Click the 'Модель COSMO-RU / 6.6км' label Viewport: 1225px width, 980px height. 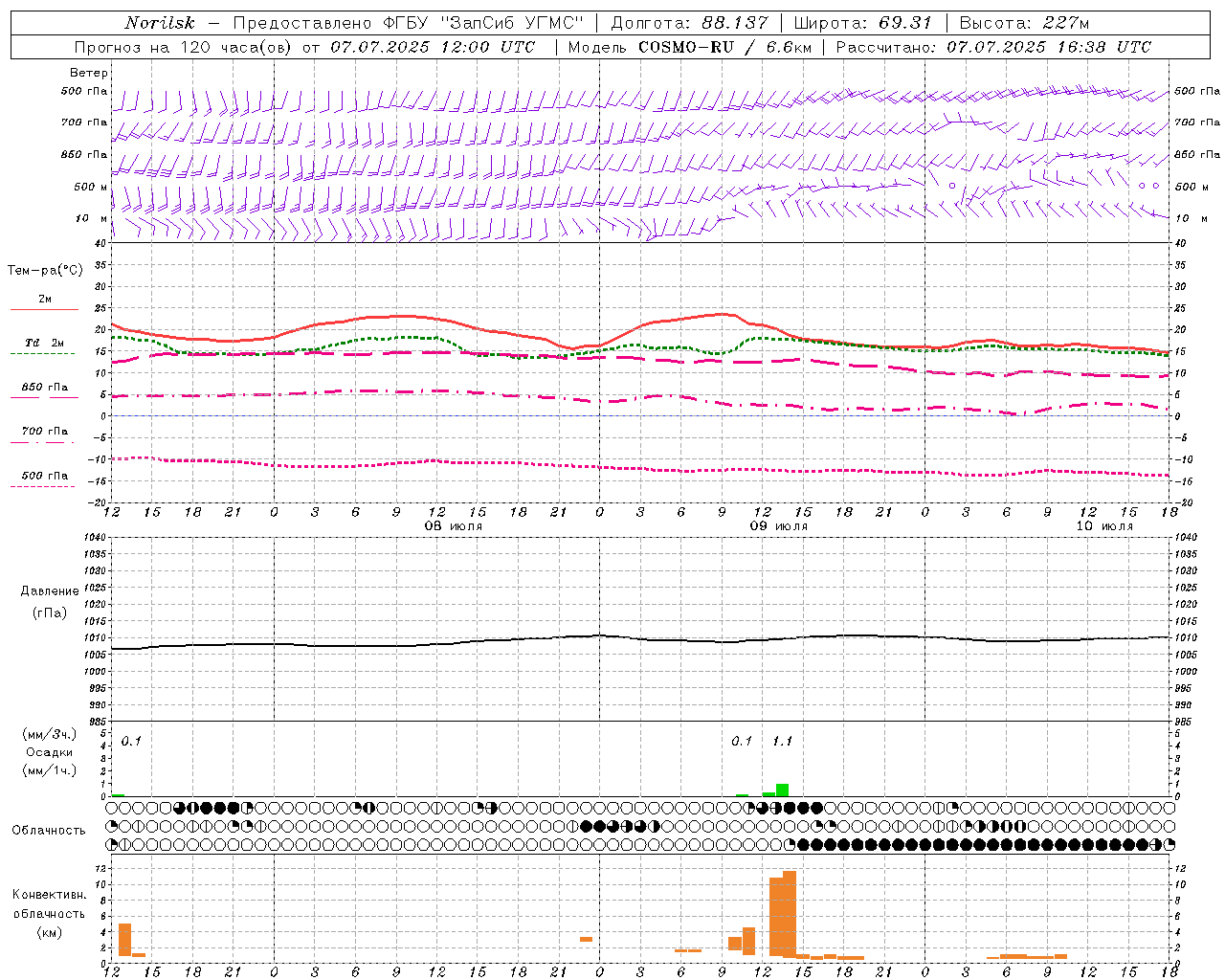[x=689, y=47]
